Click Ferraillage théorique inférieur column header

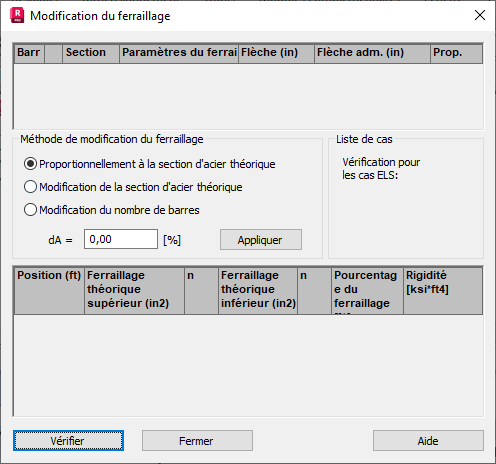tap(258, 290)
